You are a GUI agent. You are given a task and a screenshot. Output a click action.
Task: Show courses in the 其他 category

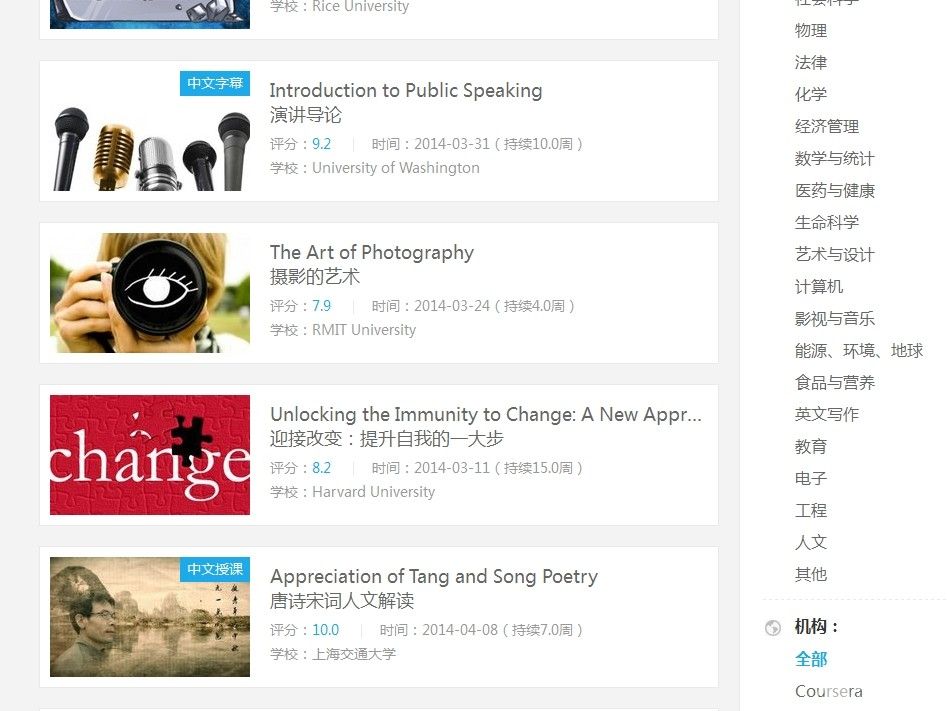pos(811,574)
